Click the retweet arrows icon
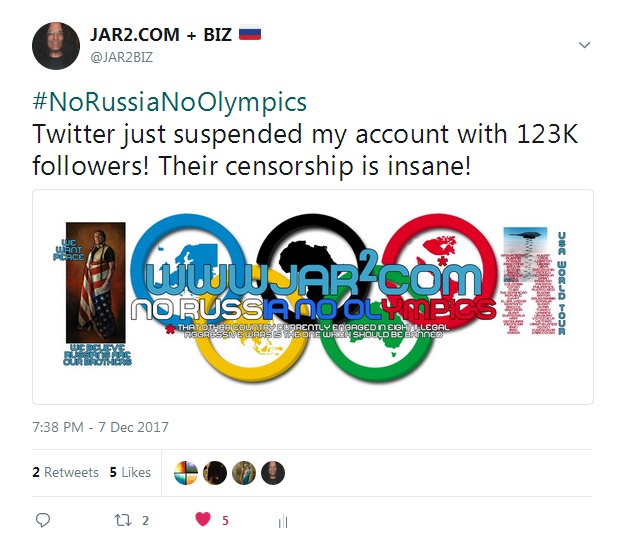Viewport: 627px width, 556px height. 122,520
